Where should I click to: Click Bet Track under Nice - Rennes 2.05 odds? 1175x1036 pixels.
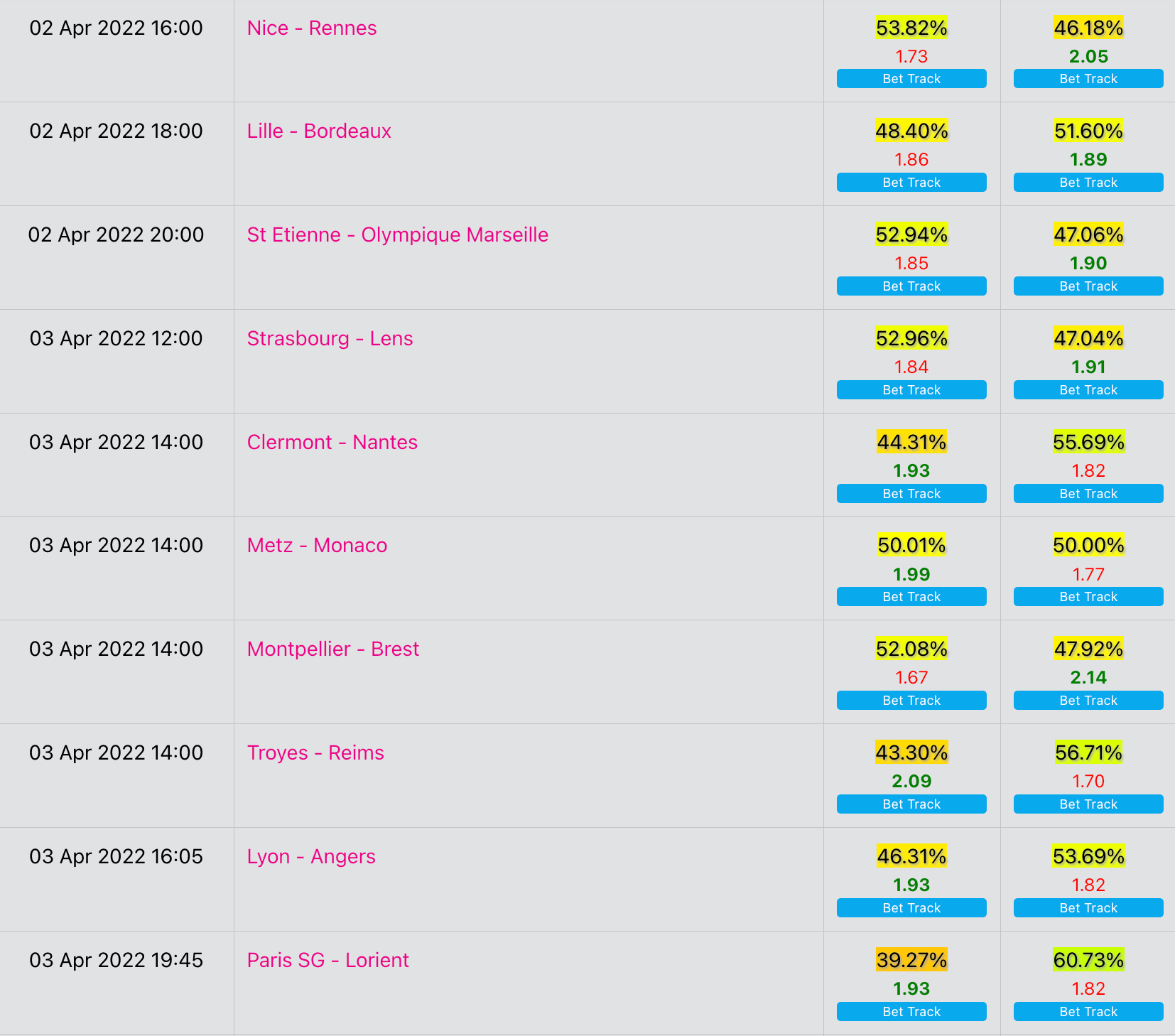tap(1088, 79)
